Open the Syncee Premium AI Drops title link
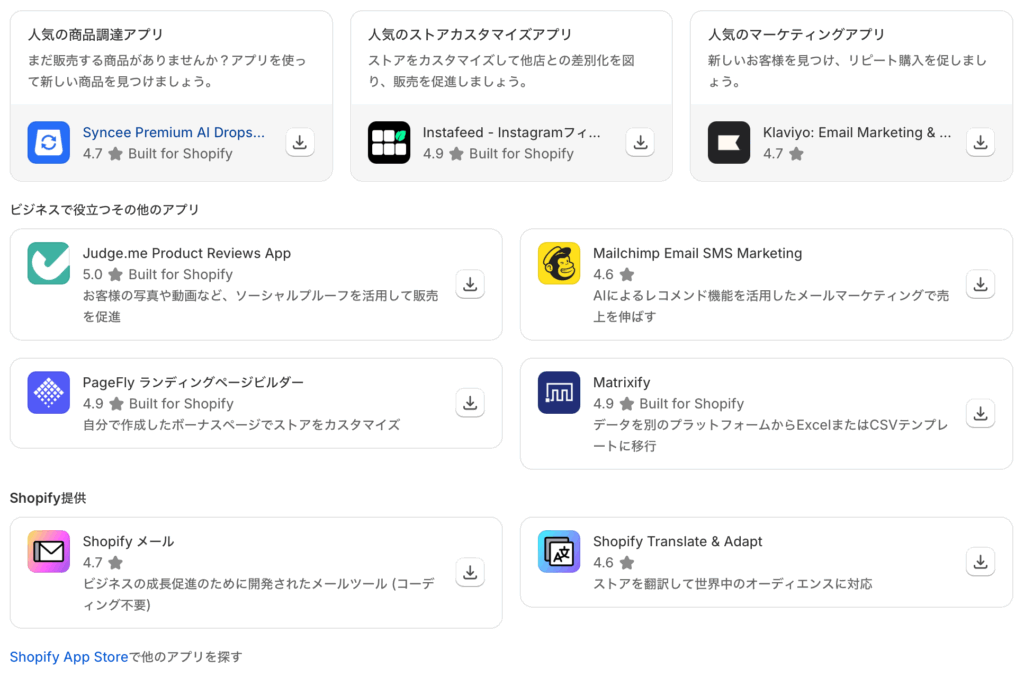The image size is (1024, 676). pyautogui.click(x=174, y=132)
